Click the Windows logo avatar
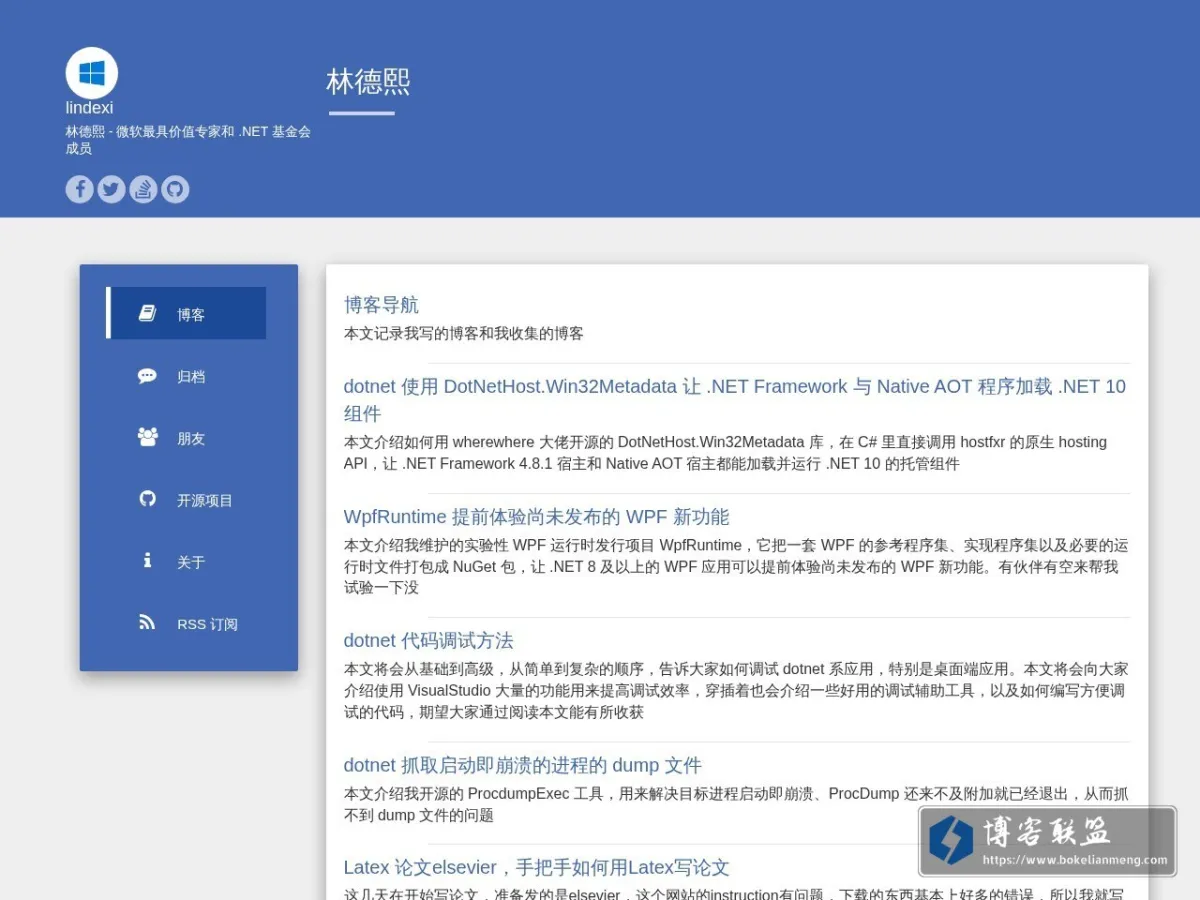Image resolution: width=1200 pixels, height=900 pixels. click(92, 73)
